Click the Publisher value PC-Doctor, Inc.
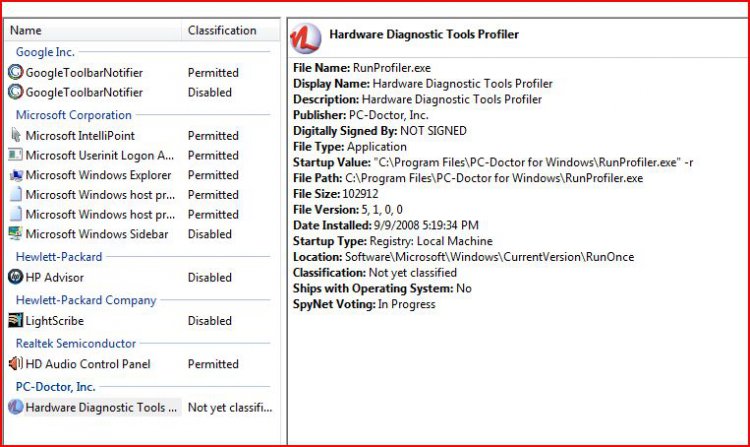This screenshot has height=447, width=750. (388, 115)
